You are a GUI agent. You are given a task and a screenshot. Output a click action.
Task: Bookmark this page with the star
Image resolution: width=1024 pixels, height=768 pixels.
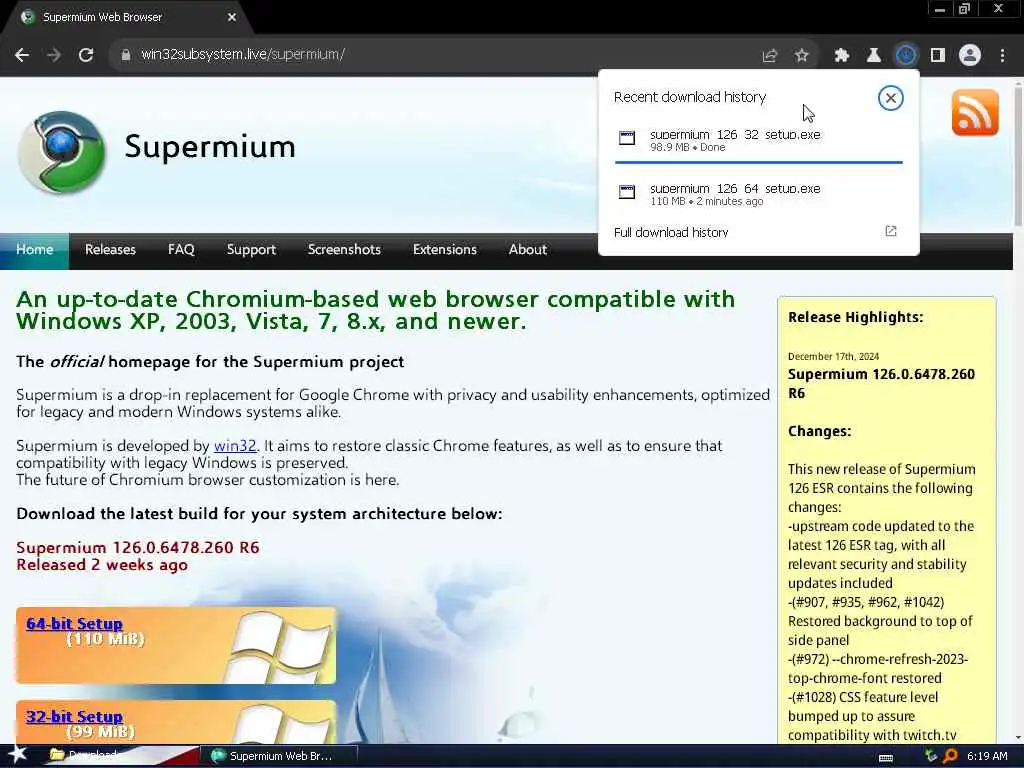click(802, 56)
